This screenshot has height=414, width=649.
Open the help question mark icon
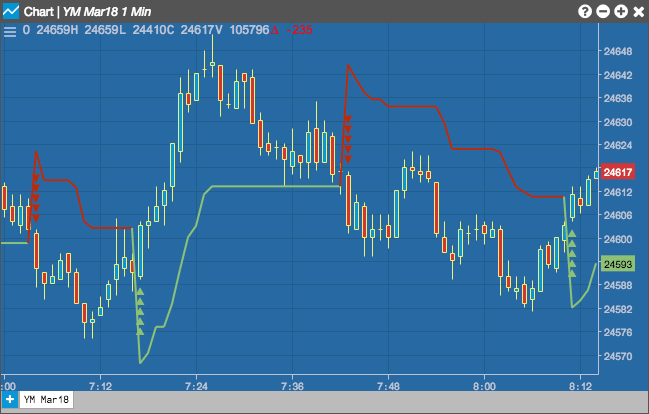585,12
